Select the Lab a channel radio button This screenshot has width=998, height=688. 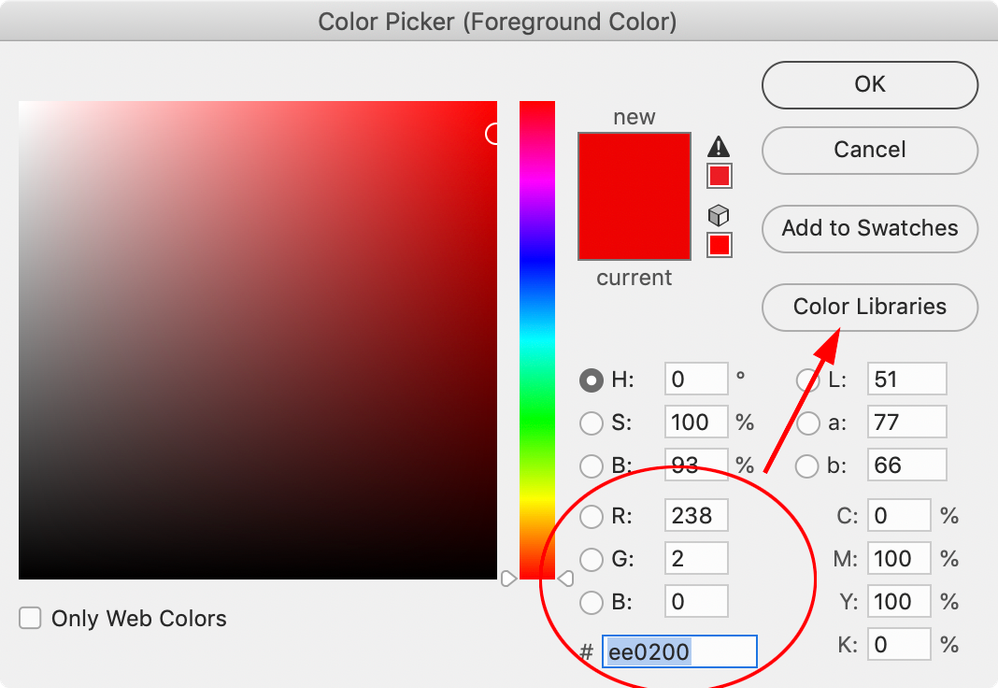pos(808,423)
